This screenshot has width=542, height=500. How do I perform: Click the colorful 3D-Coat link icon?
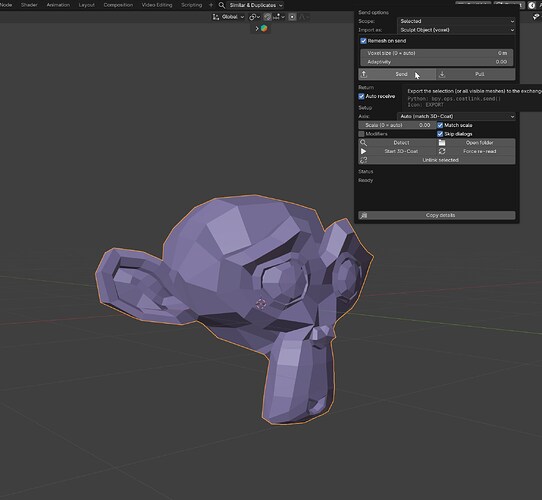pyautogui.click(x=264, y=28)
